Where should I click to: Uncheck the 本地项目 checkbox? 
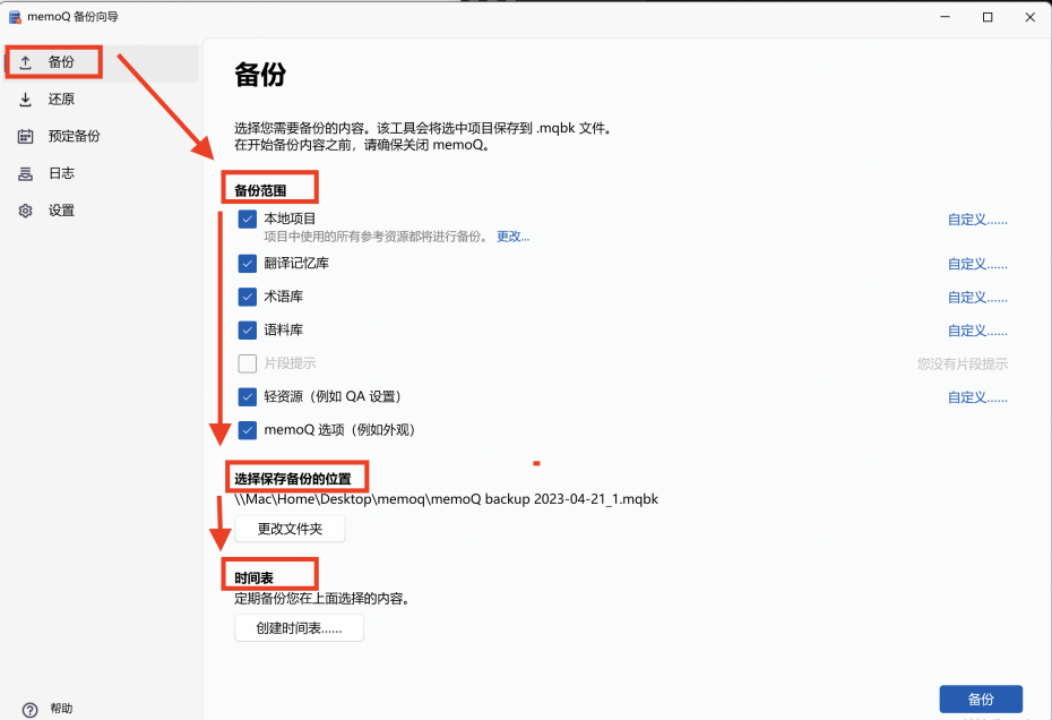click(247, 219)
